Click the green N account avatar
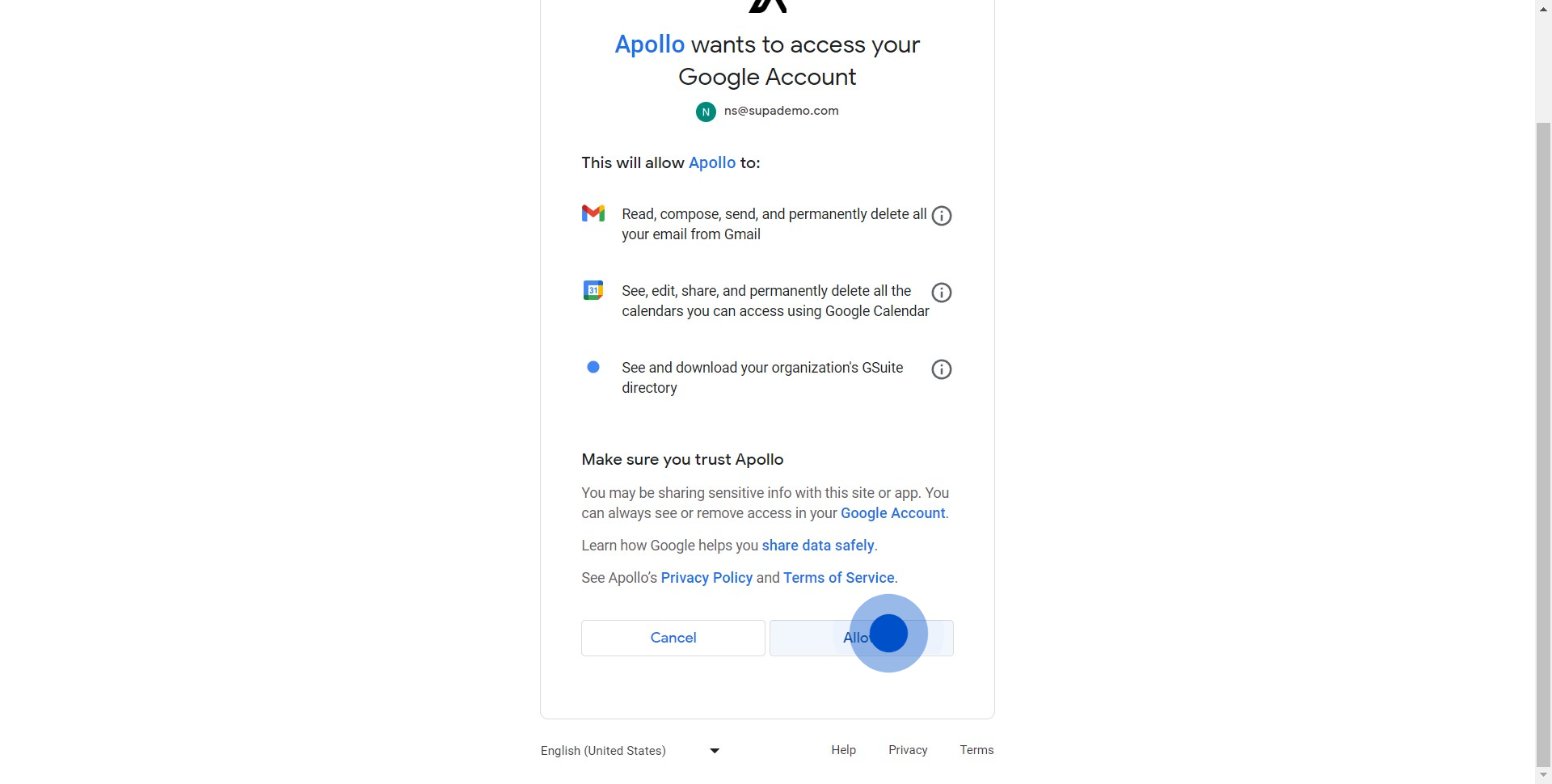Viewport: 1552px width, 784px height. [x=706, y=112]
